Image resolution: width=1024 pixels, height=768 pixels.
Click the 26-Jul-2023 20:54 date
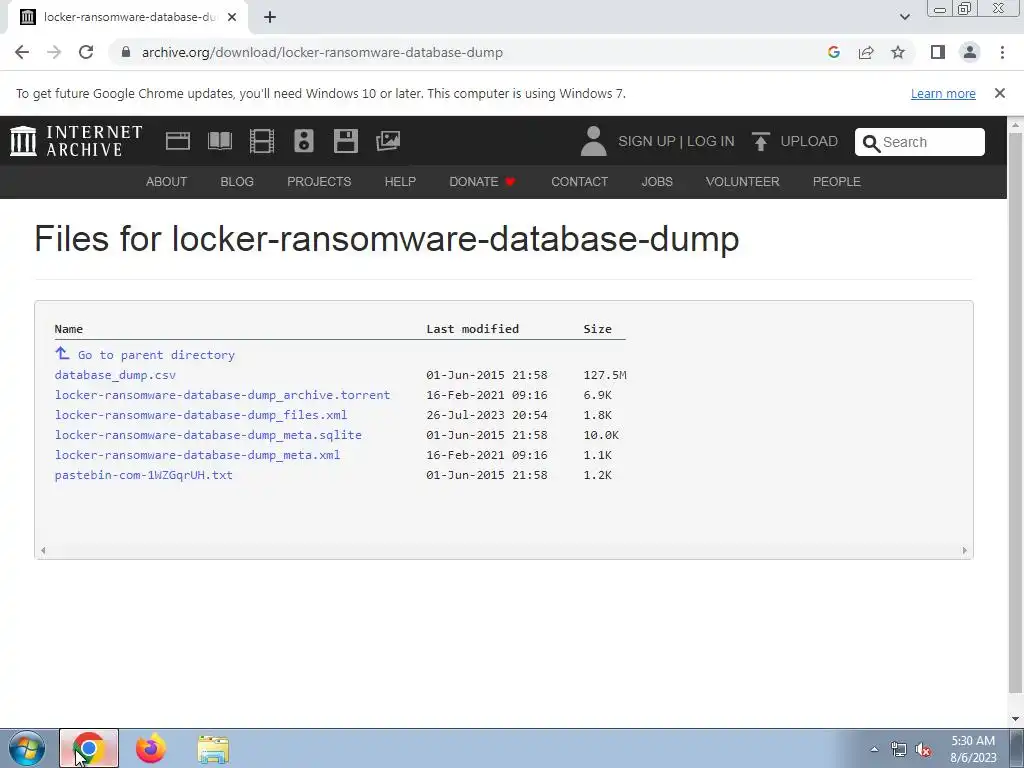(487, 415)
